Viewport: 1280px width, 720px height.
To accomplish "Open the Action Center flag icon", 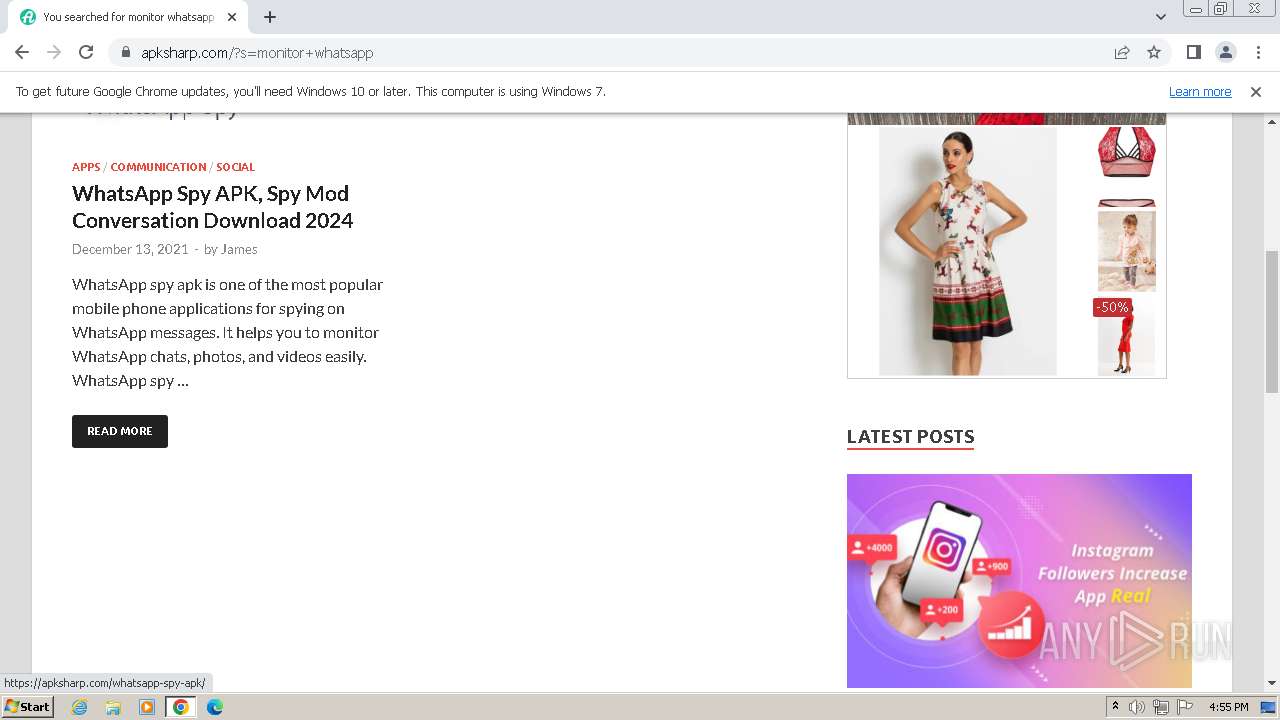I will pos(1185,707).
